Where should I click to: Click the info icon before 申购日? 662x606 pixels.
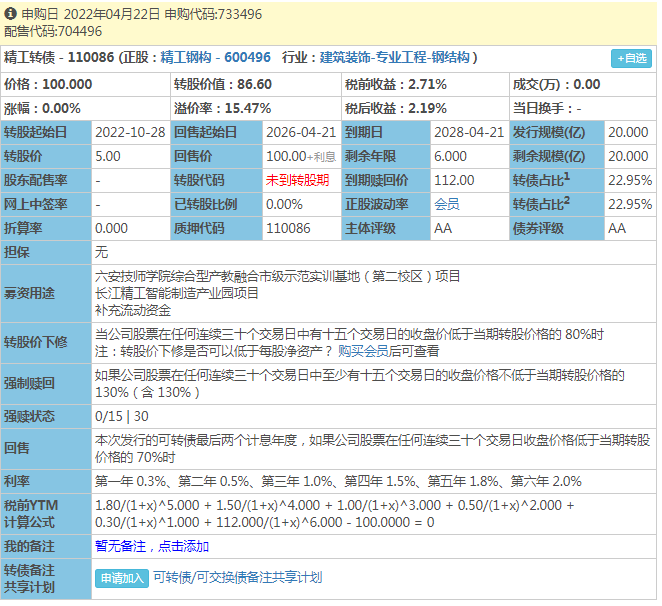coord(10,14)
